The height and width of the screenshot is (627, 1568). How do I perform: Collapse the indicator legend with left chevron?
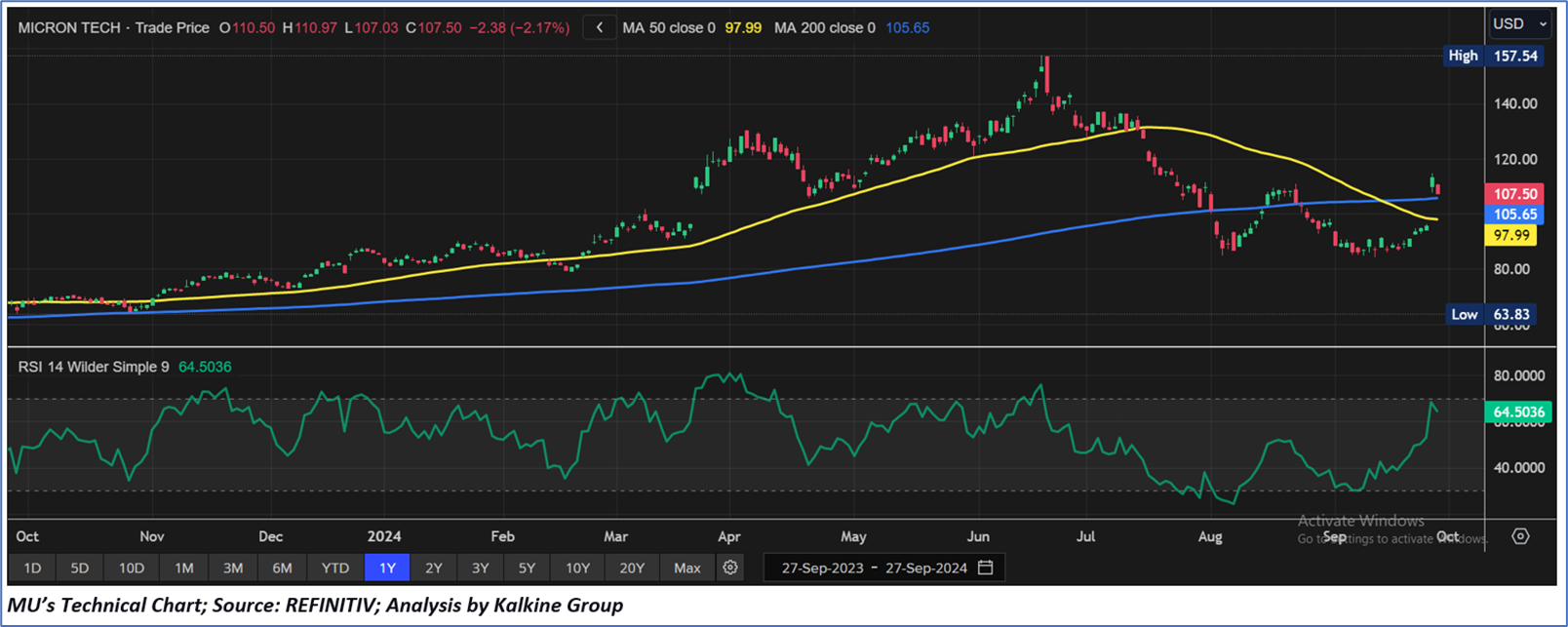[600, 27]
